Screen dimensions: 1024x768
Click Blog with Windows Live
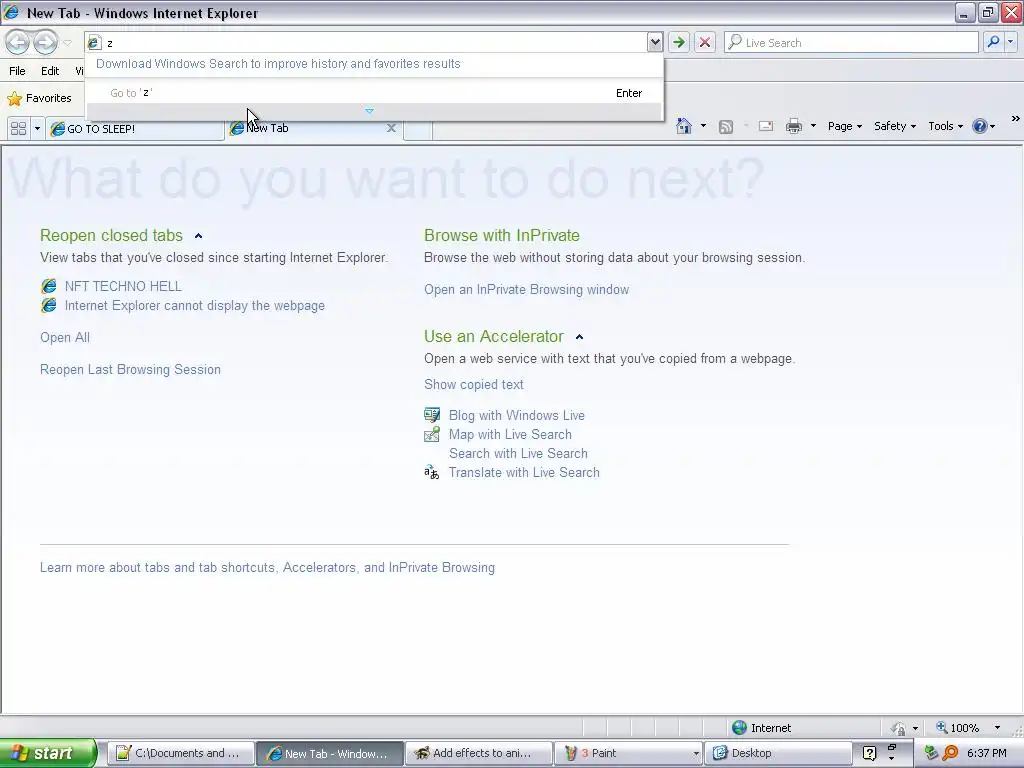517,415
